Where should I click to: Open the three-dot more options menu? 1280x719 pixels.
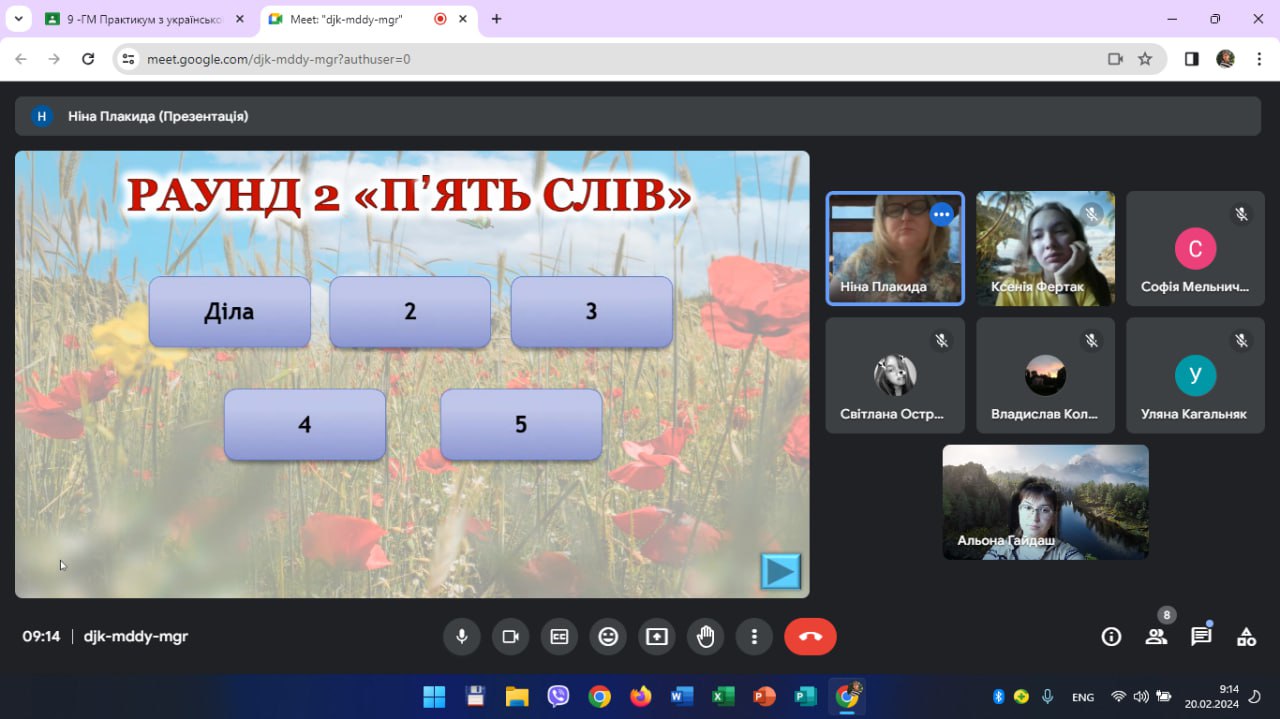click(x=754, y=637)
